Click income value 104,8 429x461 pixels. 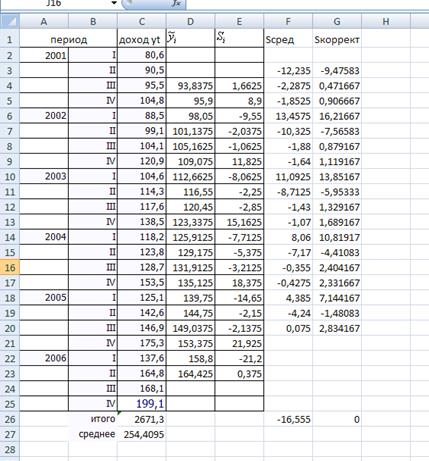tap(142, 100)
